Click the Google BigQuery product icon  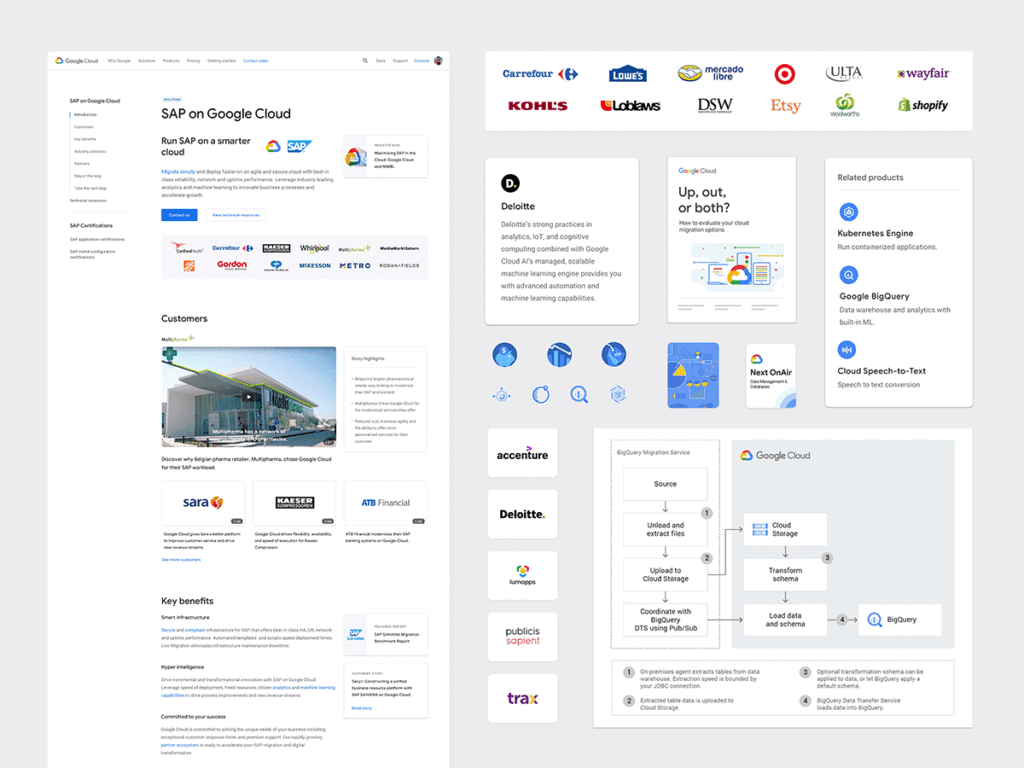(x=848, y=275)
